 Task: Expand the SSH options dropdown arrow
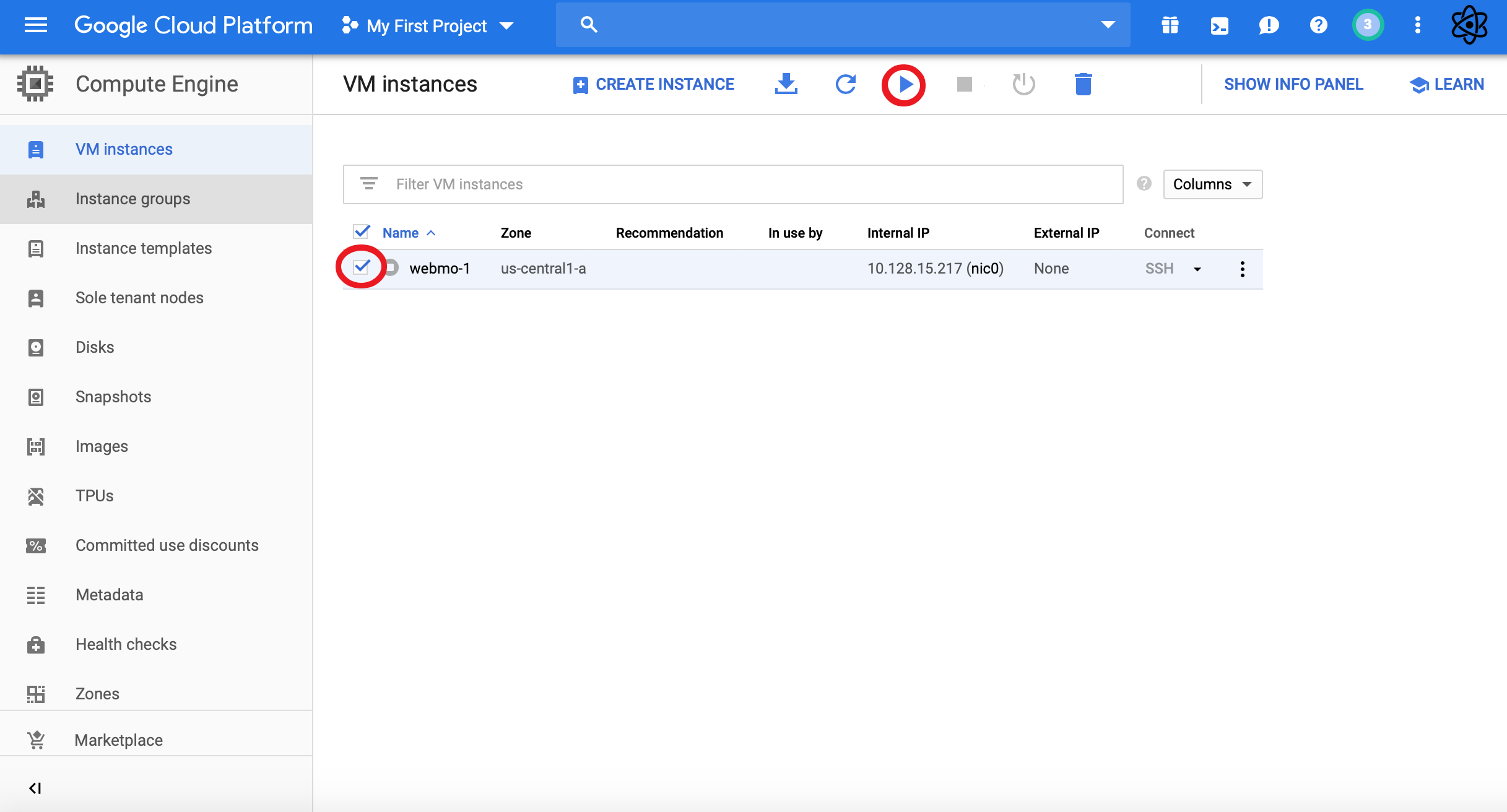click(1197, 269)
